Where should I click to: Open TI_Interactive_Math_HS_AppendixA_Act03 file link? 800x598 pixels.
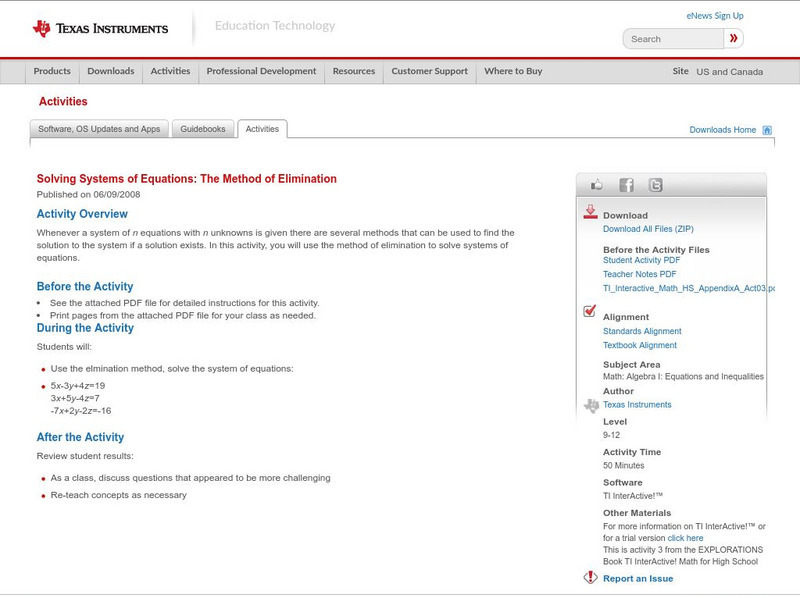coord(689,289)
